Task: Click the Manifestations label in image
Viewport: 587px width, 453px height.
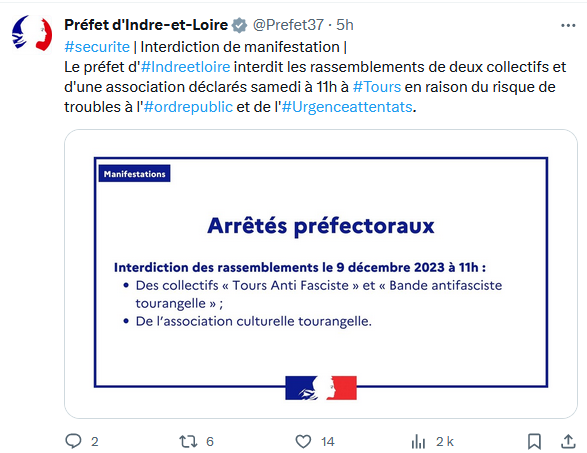Action: [134, 174]
